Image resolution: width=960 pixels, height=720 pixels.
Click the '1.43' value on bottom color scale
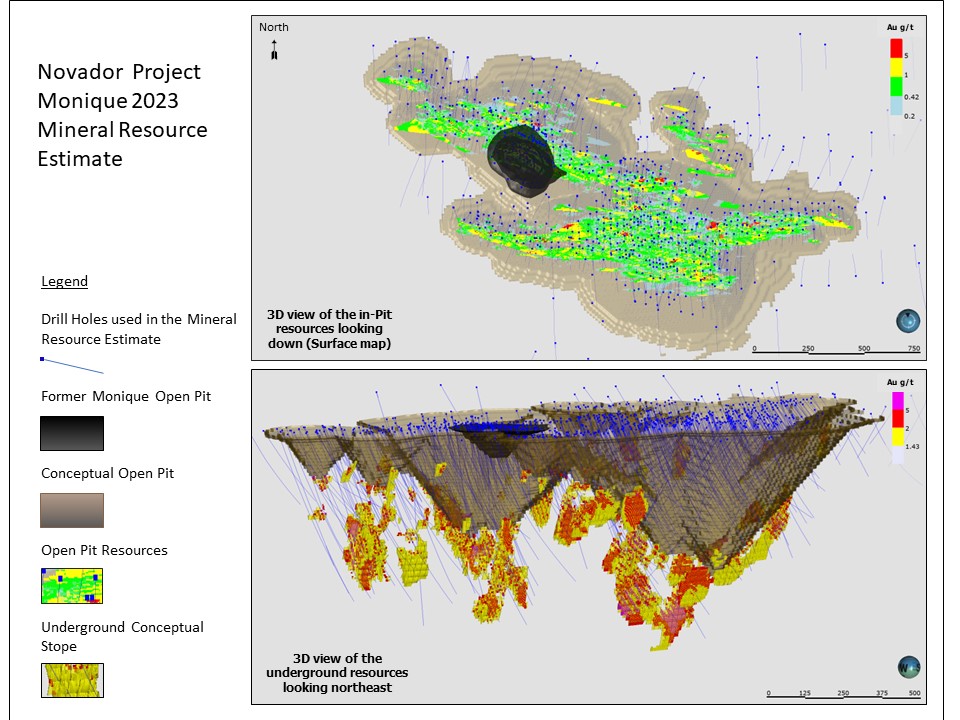pos(912,446)
